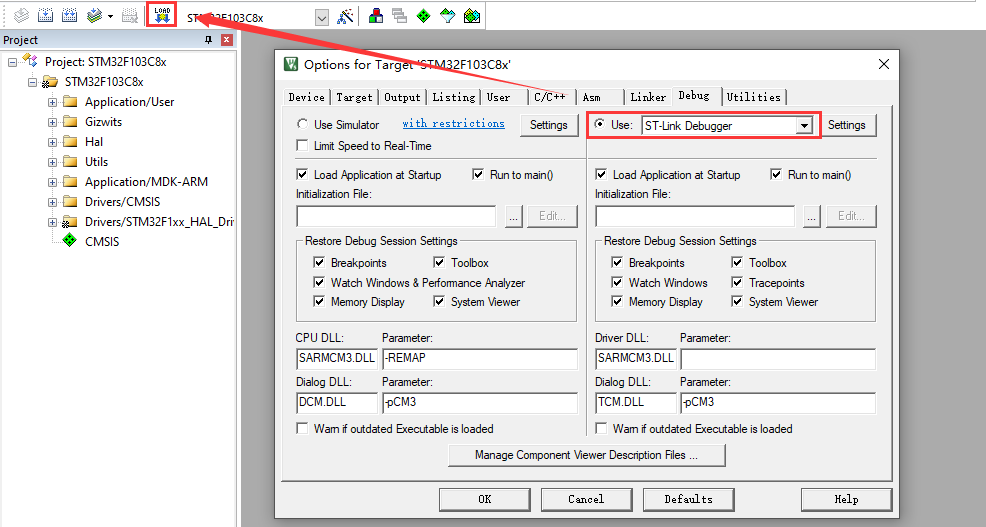The height and width of the screenshot is (527, 986).
Task: Expand the Utils tree node
Action: (52, 162)
